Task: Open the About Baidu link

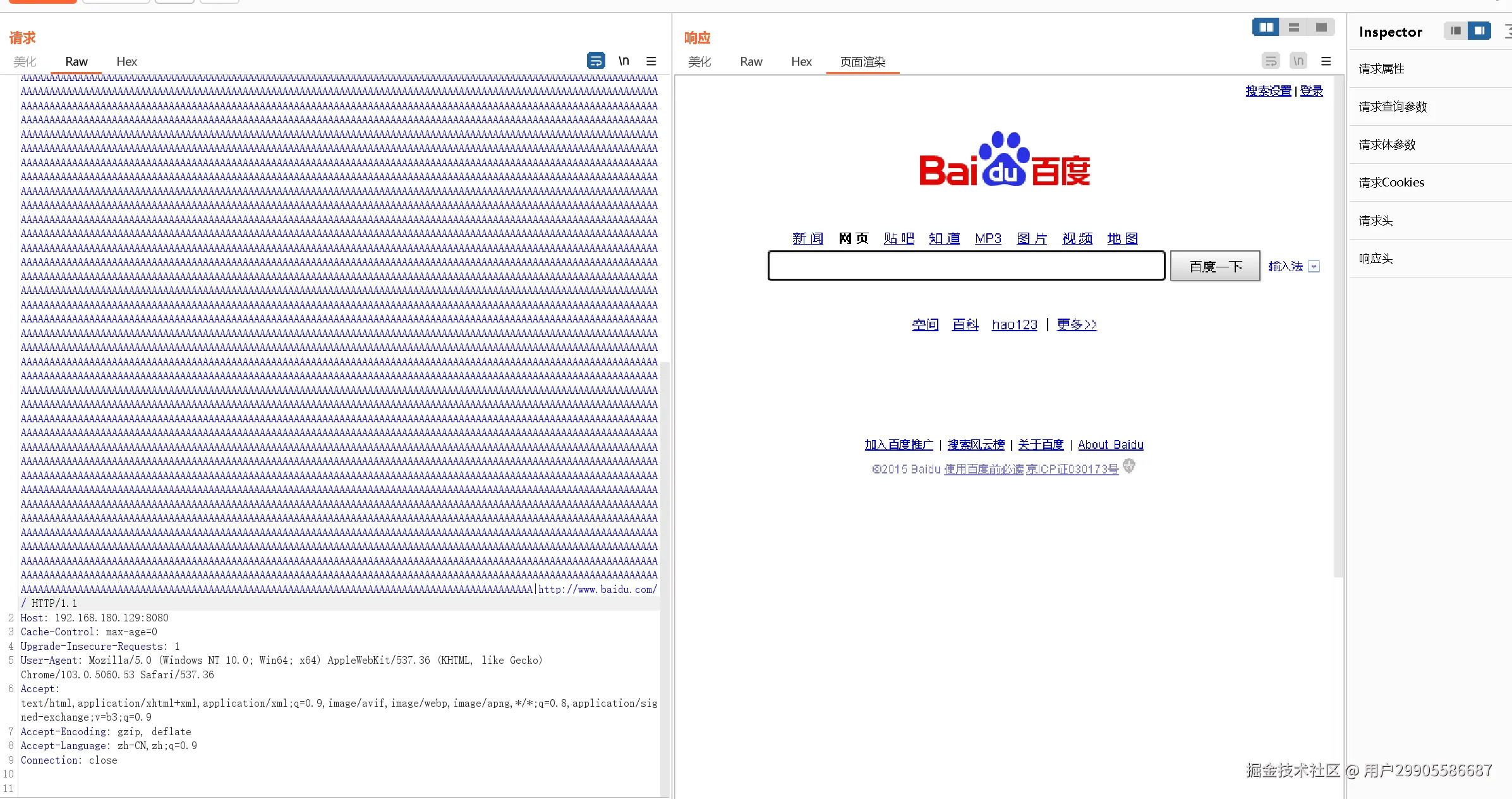Action: click(1110, 444)
